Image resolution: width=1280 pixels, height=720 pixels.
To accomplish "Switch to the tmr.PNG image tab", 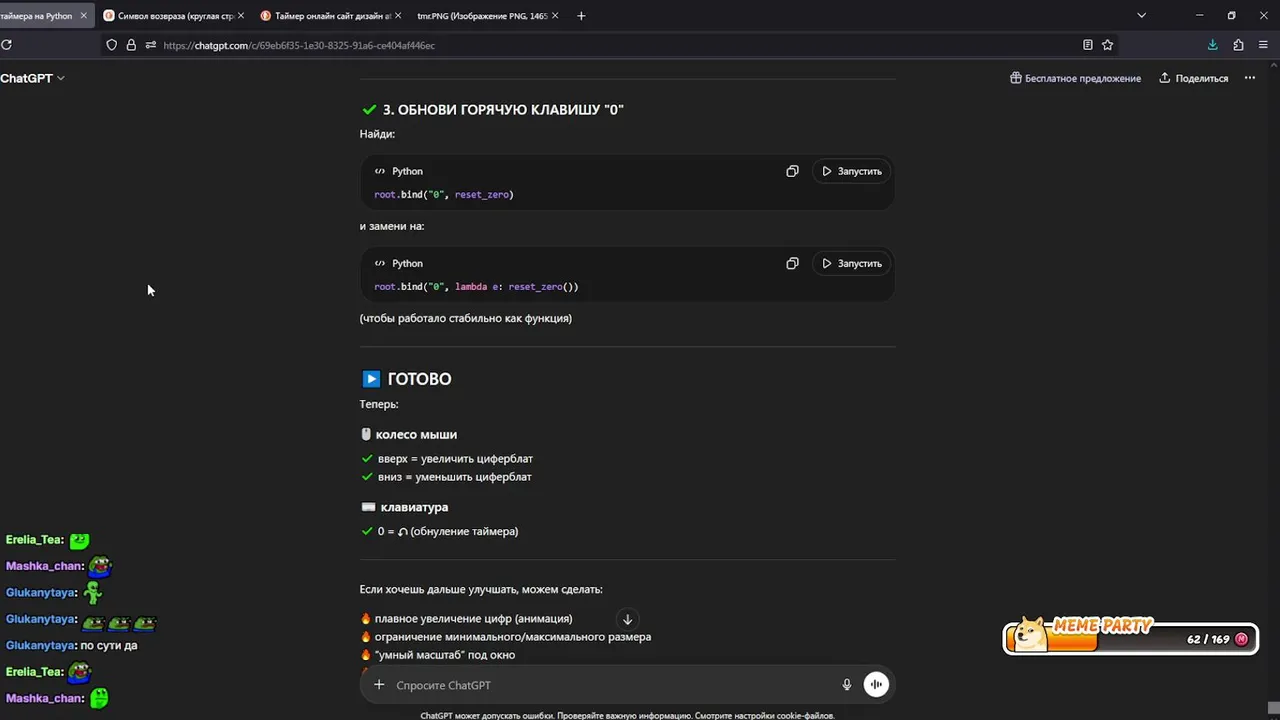I will click(x=481, y=16).
